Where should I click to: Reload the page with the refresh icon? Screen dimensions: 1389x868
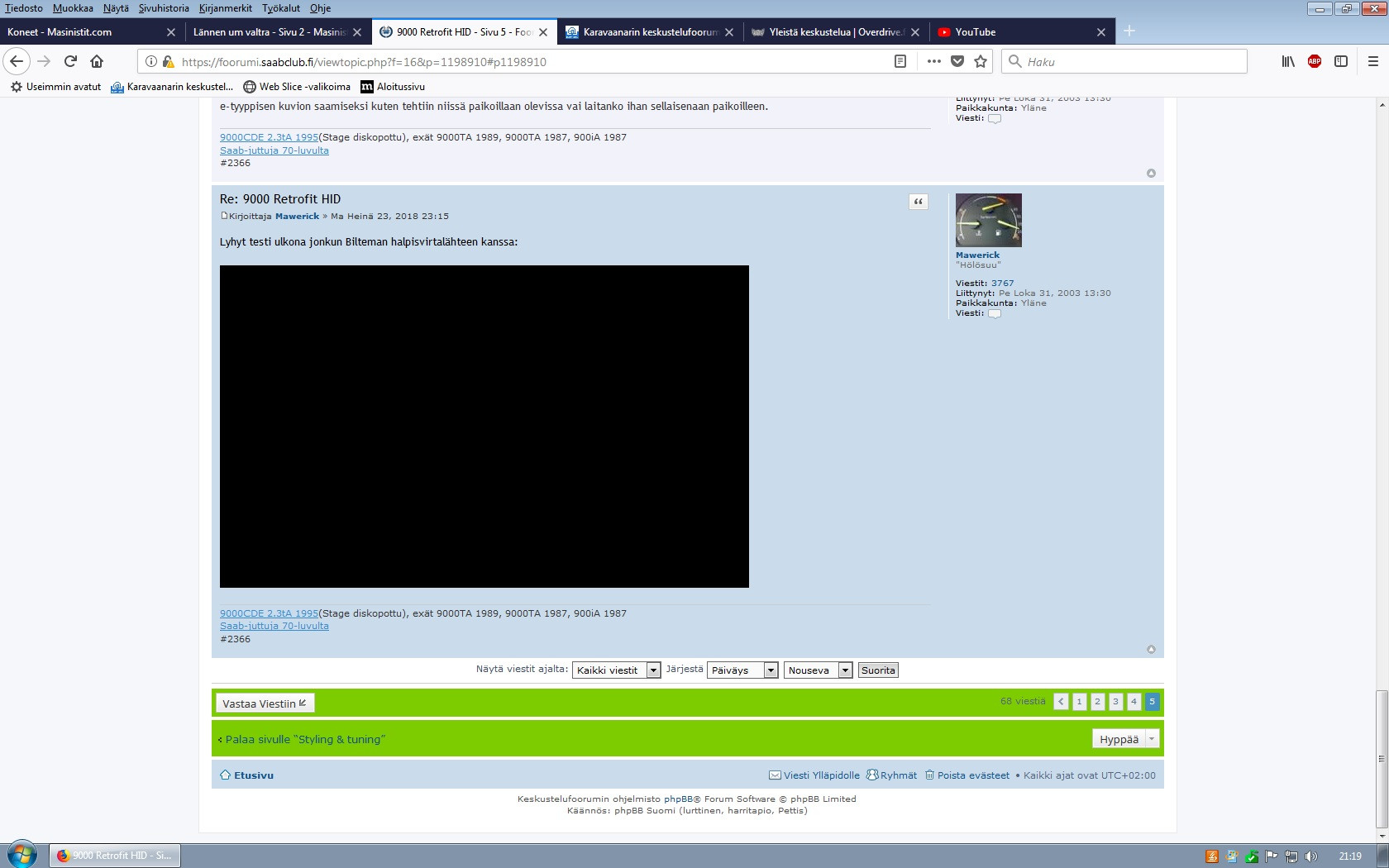[70, 61]
